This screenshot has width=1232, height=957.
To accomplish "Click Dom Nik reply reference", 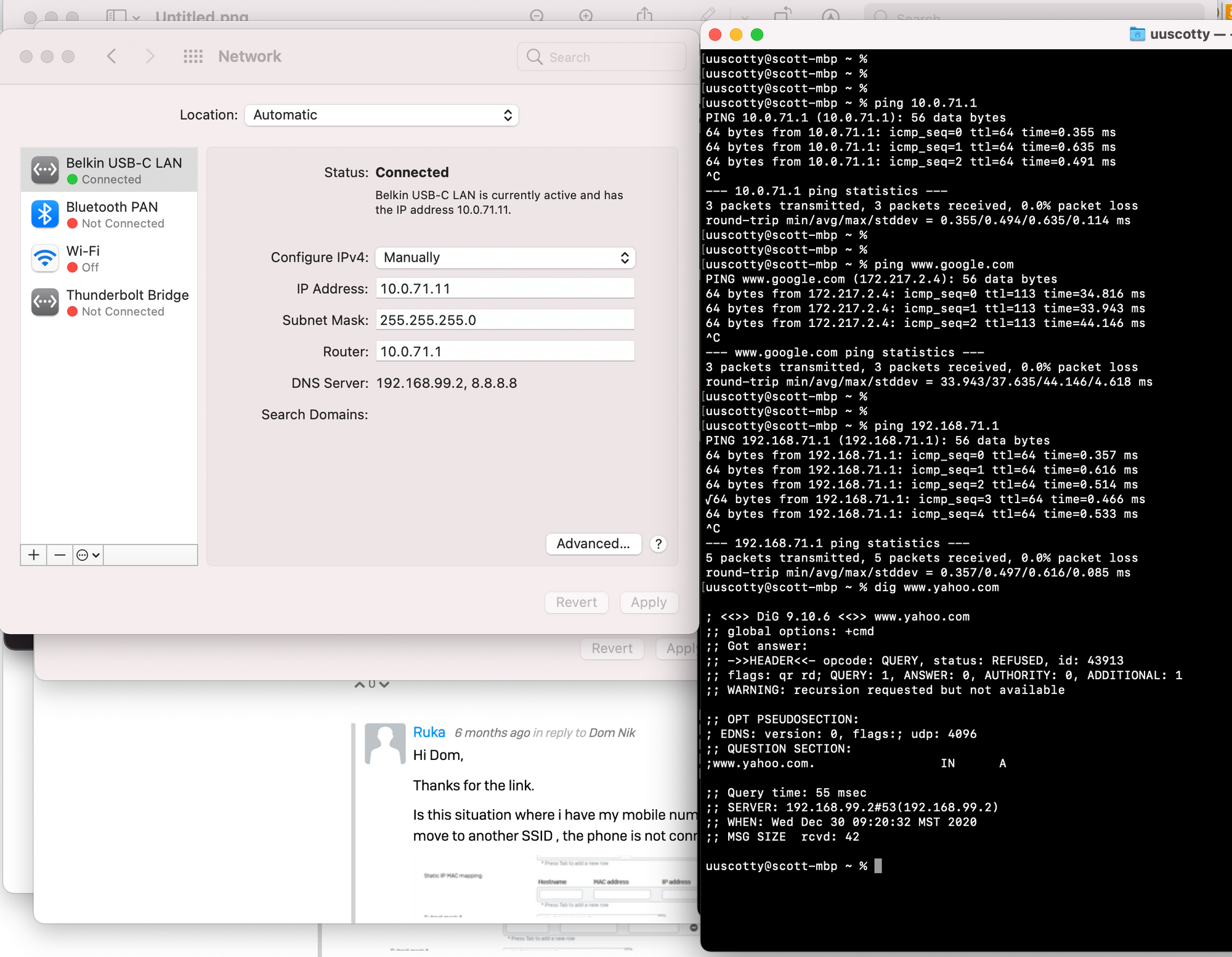I will [612, 733].
